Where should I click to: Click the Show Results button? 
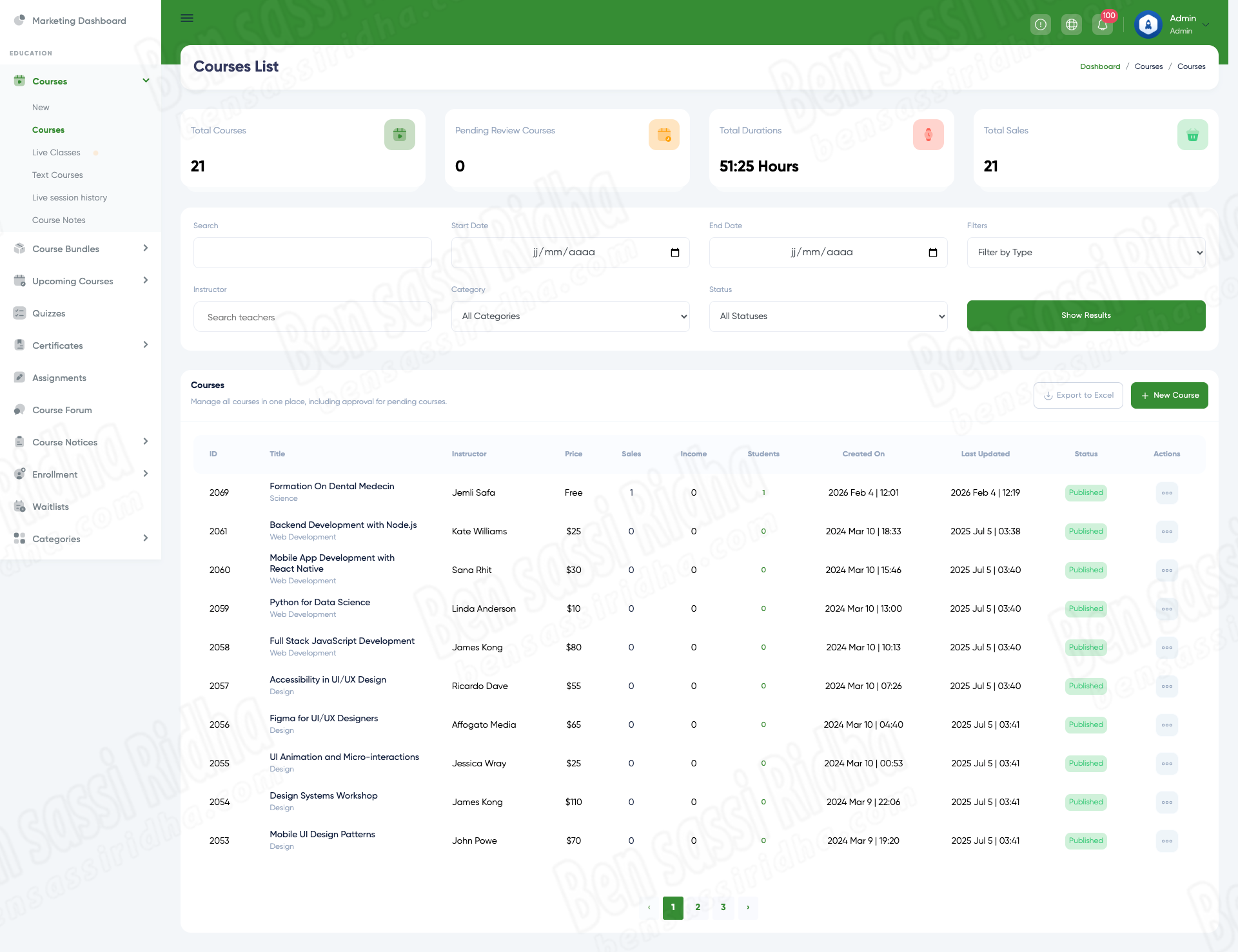tap(1086, 316)
